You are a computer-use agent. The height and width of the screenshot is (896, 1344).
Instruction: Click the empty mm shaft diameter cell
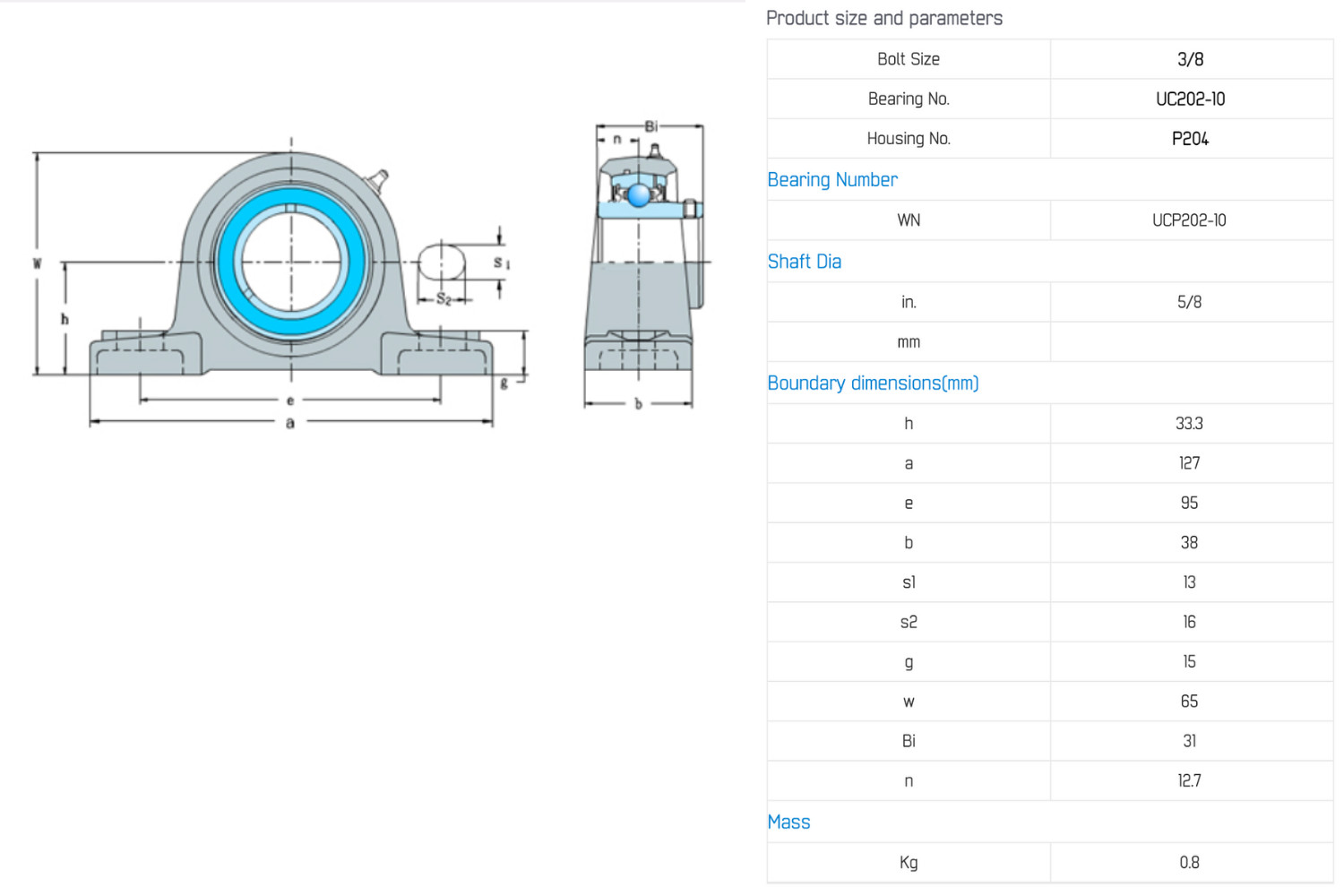(1191, 341)
